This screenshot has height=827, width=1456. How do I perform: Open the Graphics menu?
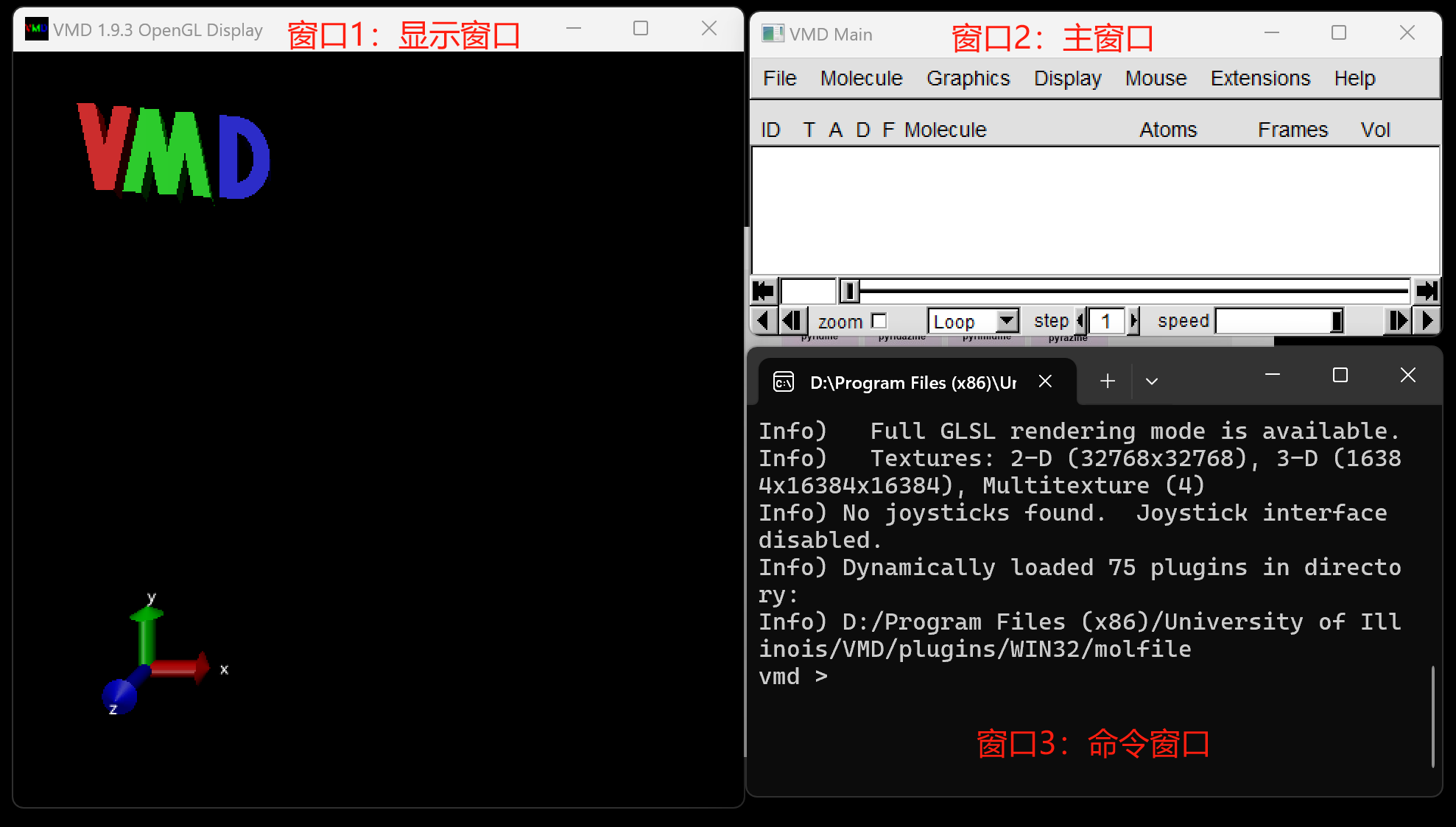click(968, 78)
